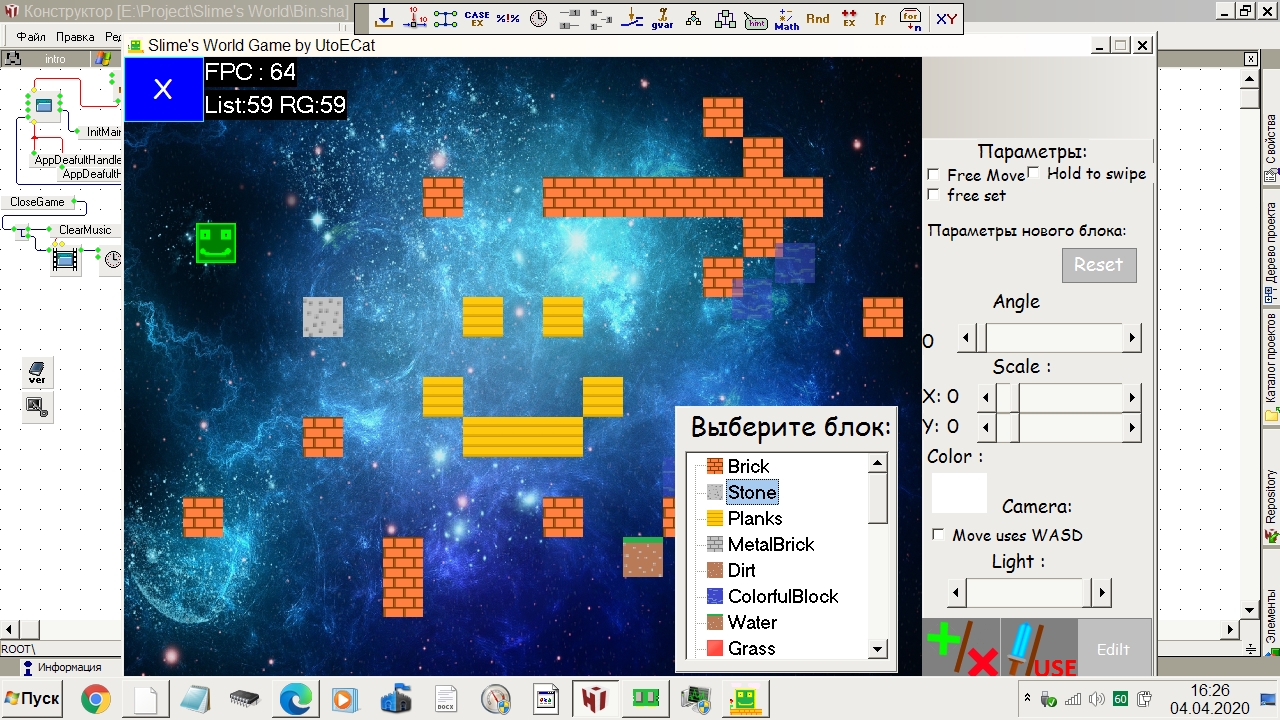The image size is (1280, 720).
Task: Click the green plus / red X add-remove tool
Action: 962,648
